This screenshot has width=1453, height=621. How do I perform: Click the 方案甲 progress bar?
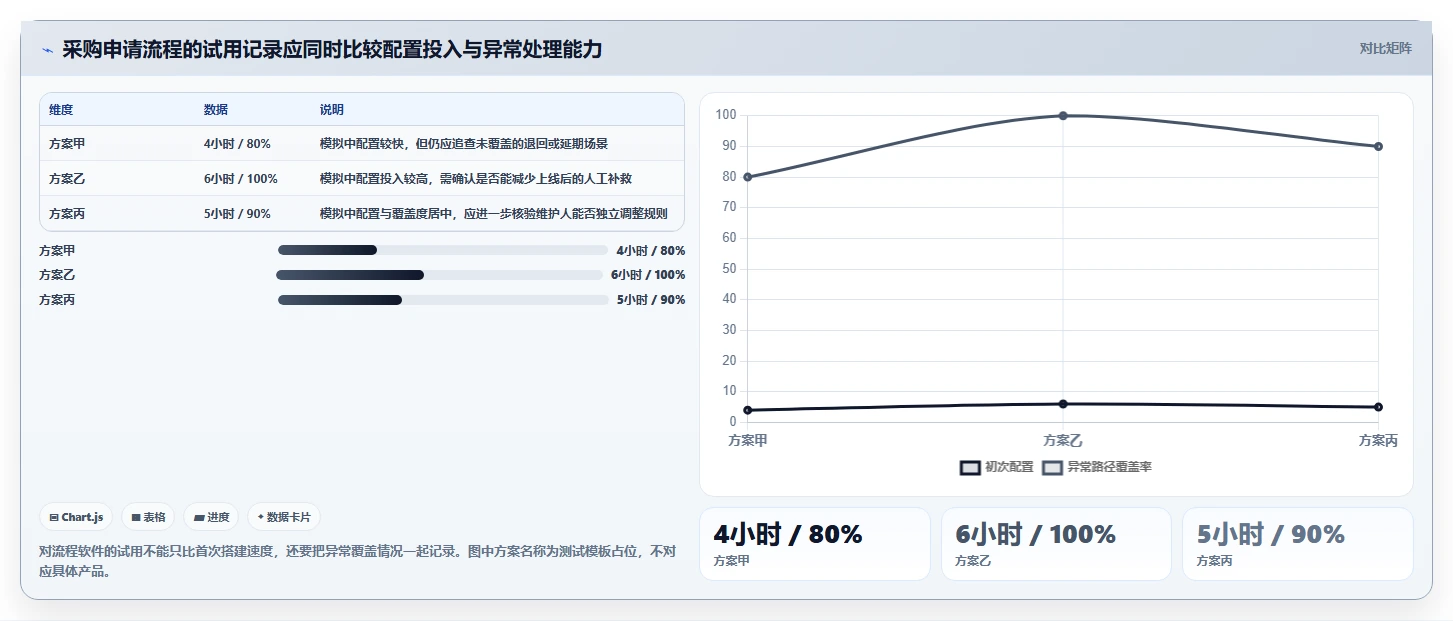pyautogui.click(x=442, y=250)
